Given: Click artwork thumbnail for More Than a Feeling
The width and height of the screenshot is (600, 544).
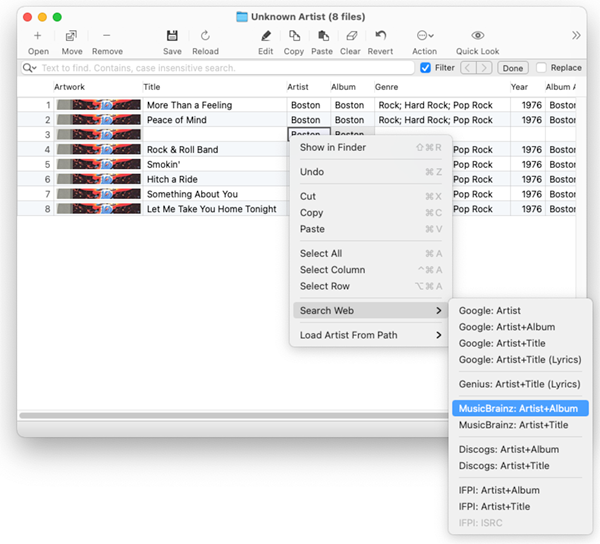Looking at the screenshot, I should coord(99,105).
